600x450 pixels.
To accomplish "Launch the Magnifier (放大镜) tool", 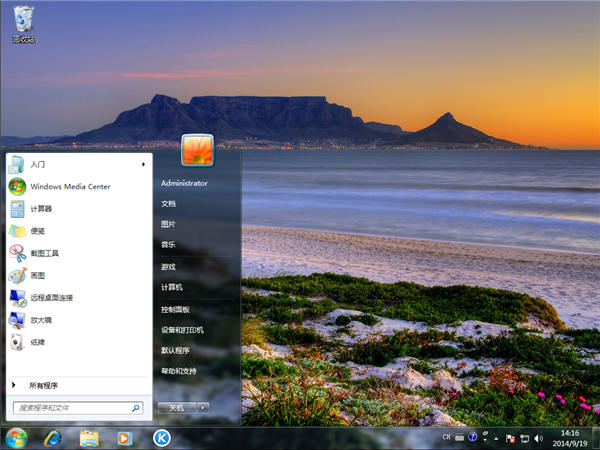I will pyautogui.click(x=40, y=320).
